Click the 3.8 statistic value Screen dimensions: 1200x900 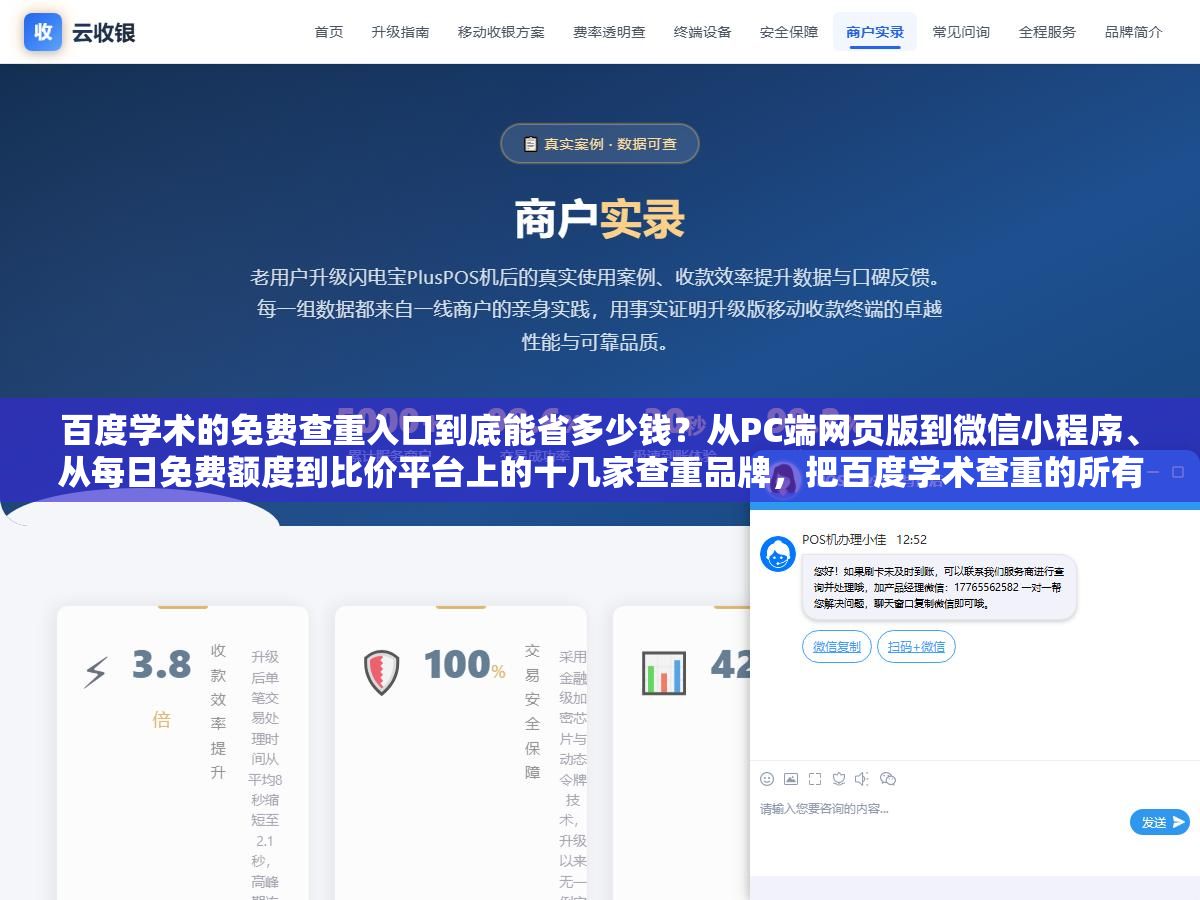tap(161, 665)
